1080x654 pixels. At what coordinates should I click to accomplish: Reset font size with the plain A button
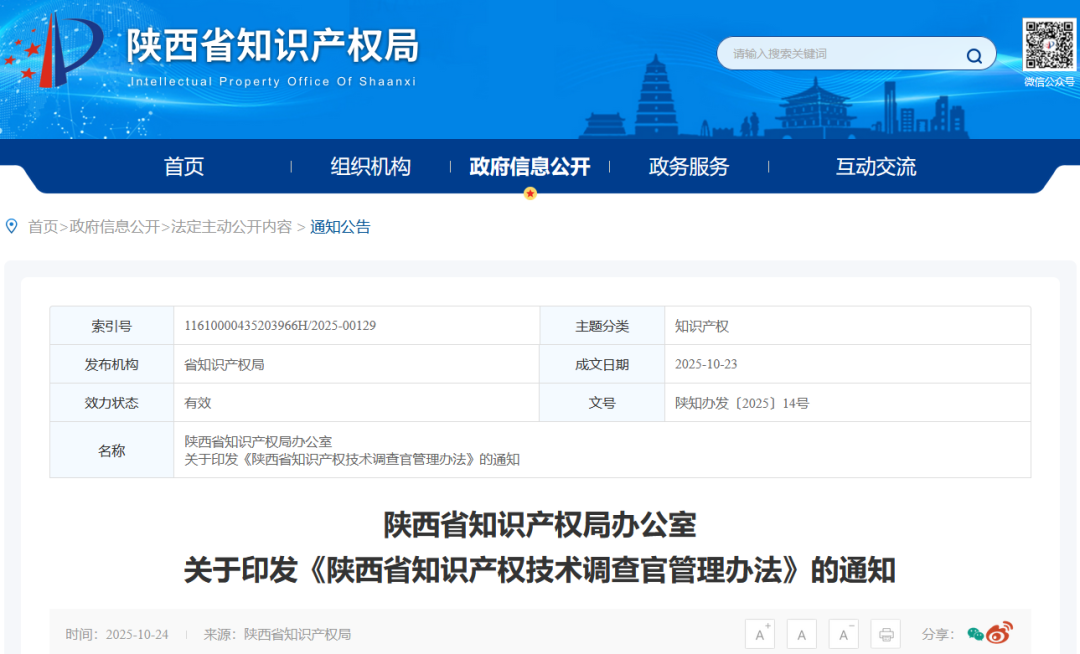coord(801,634)
